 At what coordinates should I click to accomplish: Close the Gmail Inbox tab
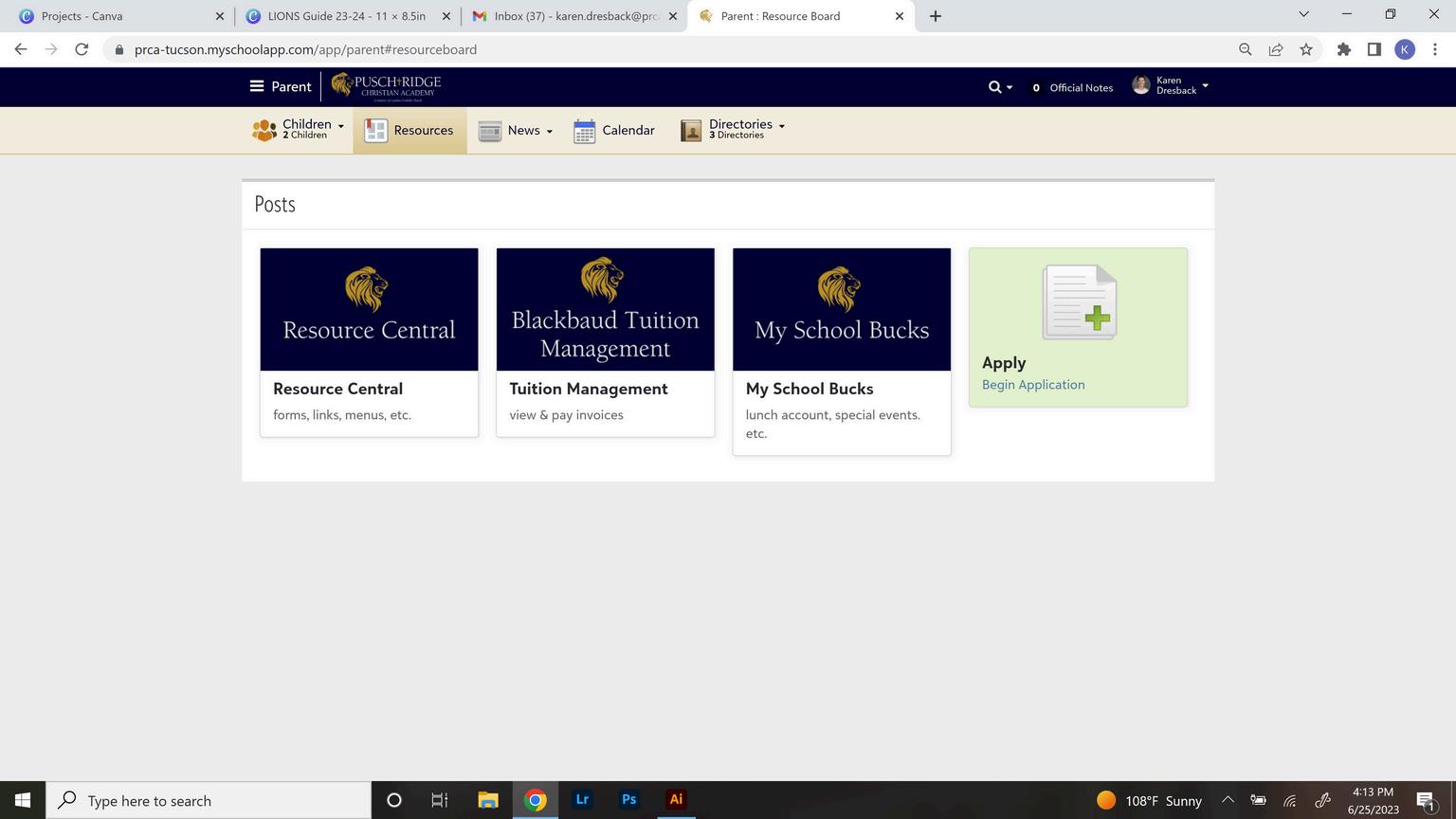point(673,16)
